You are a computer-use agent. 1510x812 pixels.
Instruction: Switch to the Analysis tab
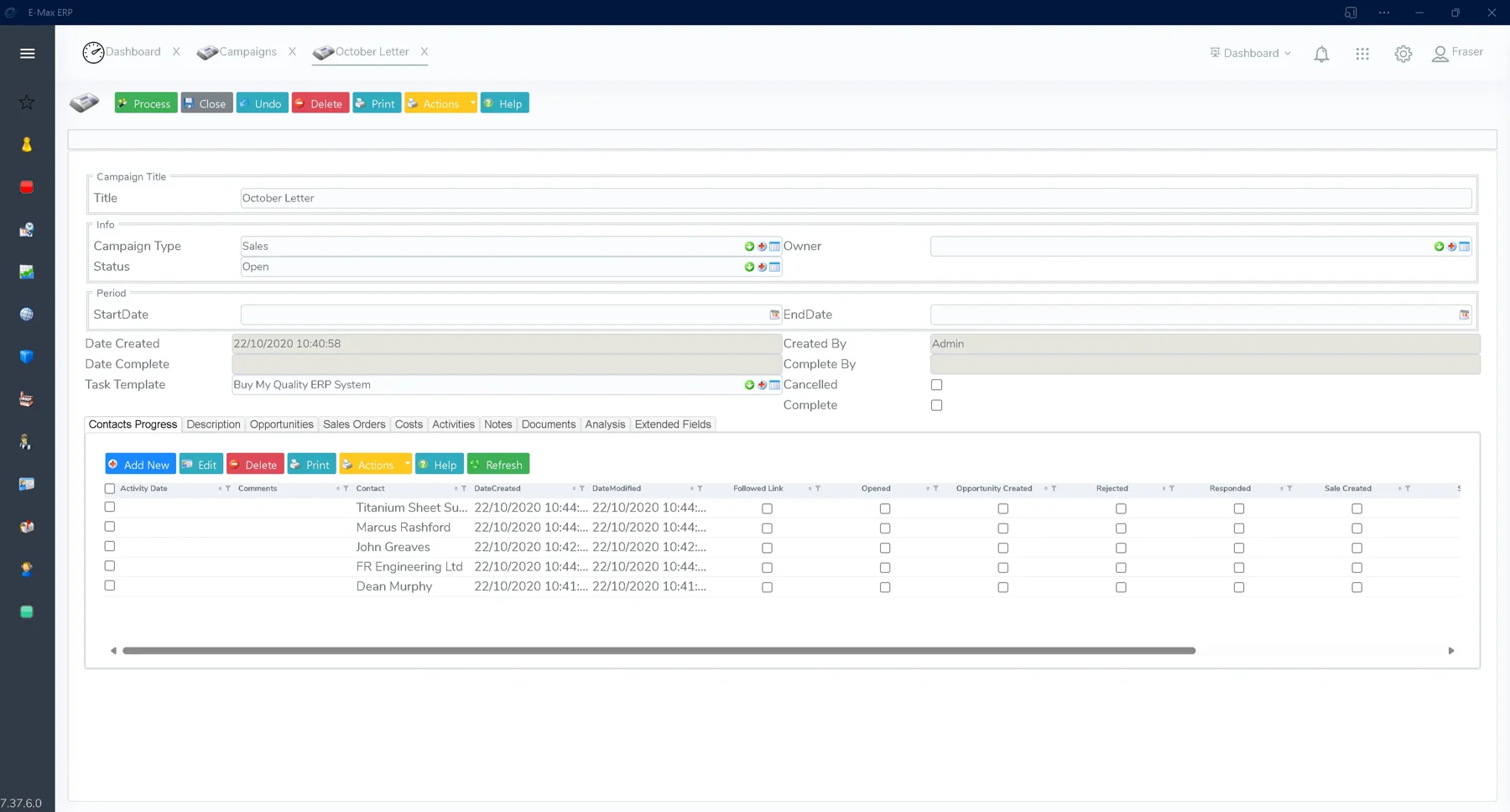click(x=605, y=424)
